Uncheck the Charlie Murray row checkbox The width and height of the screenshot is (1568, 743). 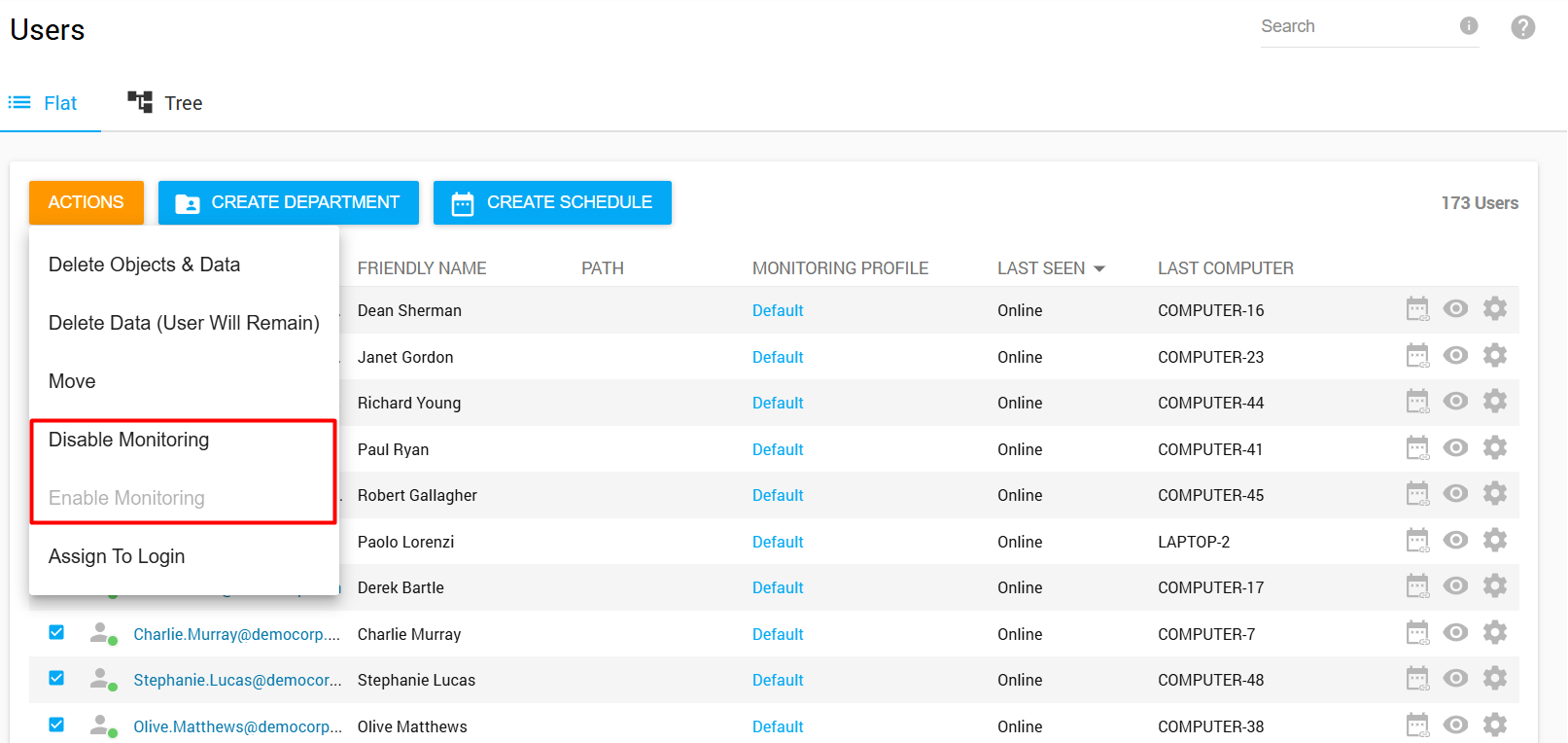click(x=56, y=633)
